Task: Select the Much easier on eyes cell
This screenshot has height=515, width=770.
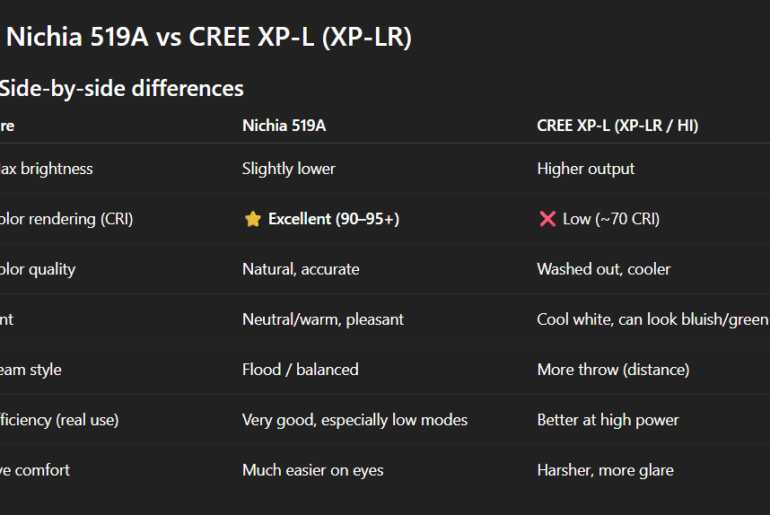Action: click(x=312, y=470)
